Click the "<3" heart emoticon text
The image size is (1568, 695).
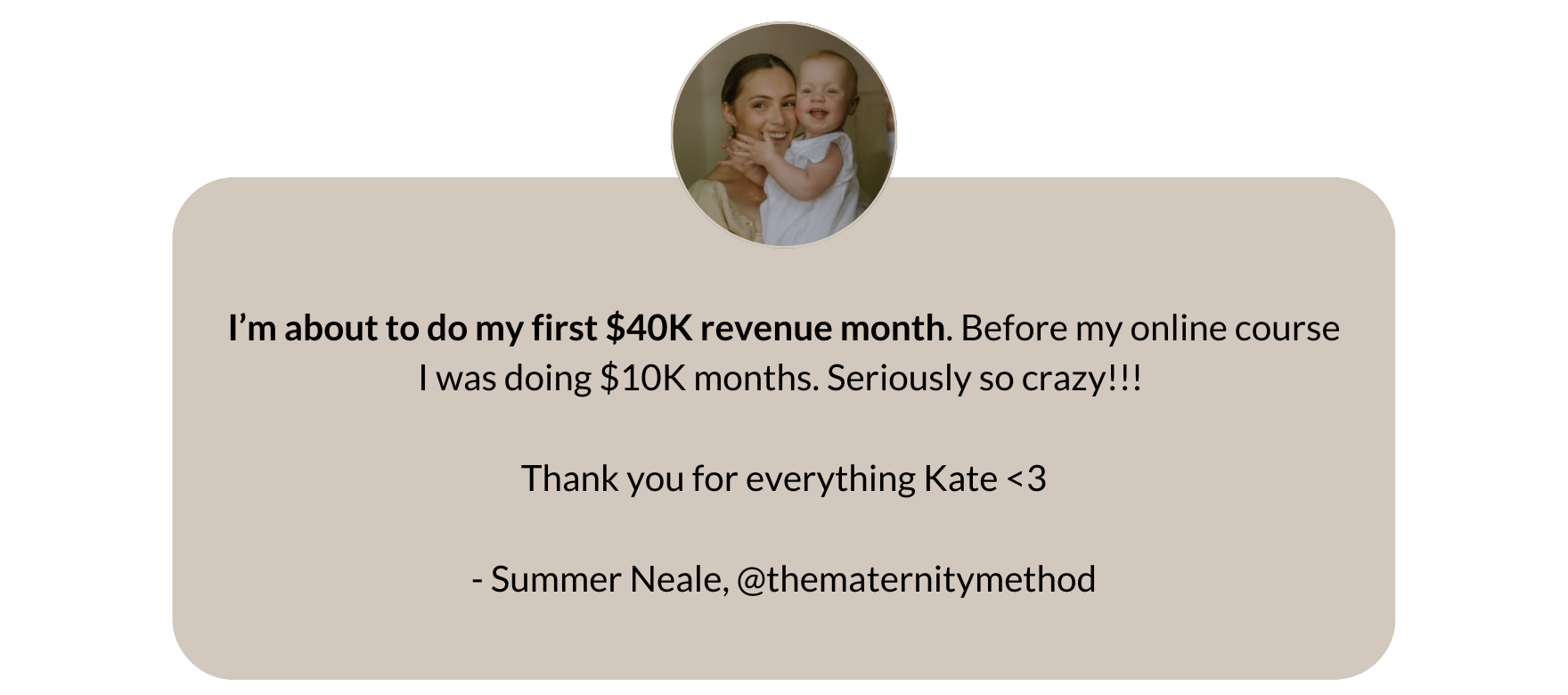[x=1026, y=478]
